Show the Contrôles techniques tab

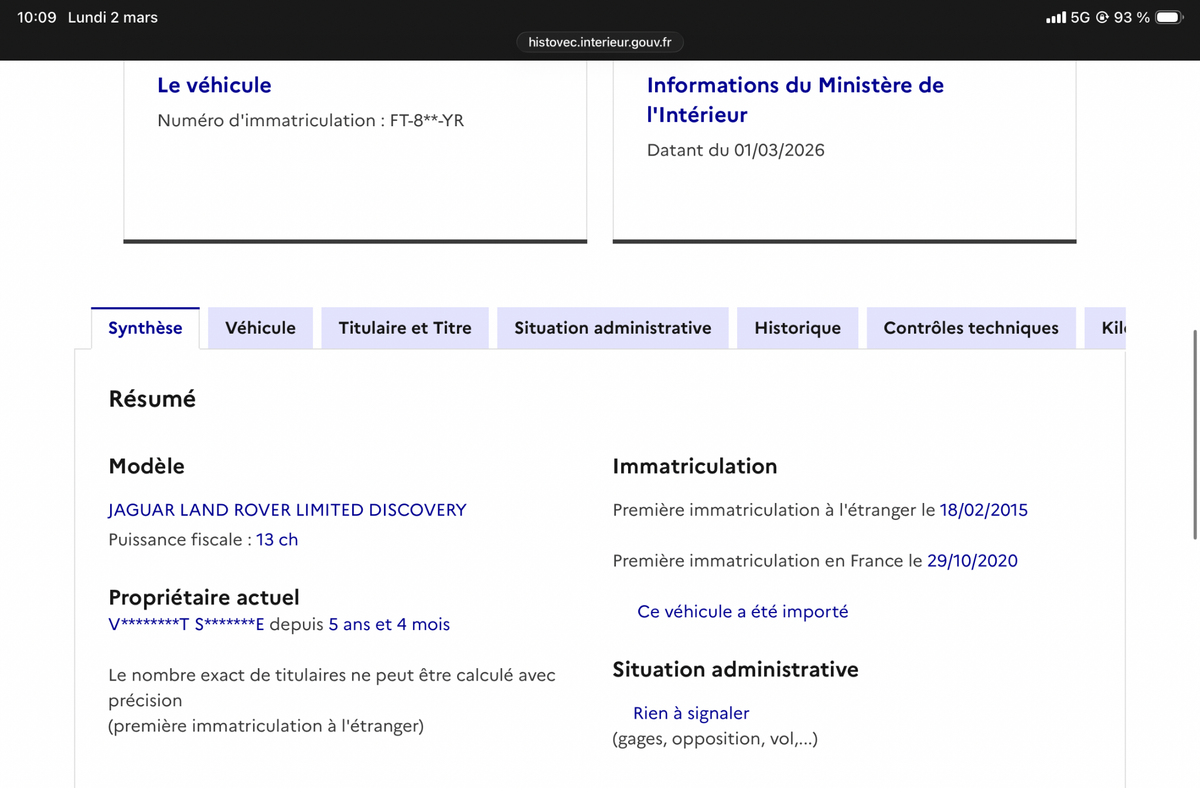pyautogui.click(x=970, y=328)
